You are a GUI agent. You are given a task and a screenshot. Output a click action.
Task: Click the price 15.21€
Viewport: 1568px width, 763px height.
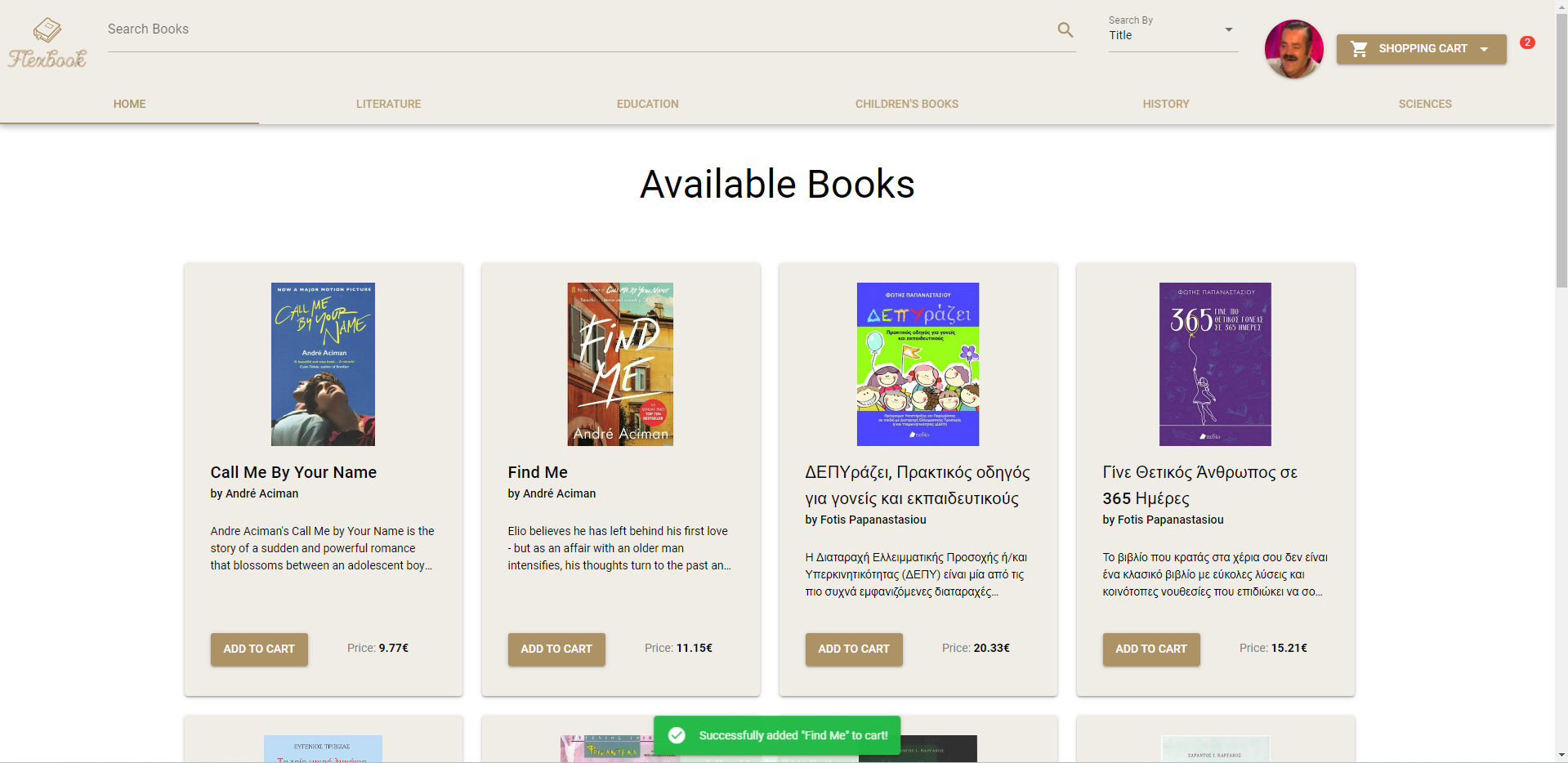coord(1289,648)
